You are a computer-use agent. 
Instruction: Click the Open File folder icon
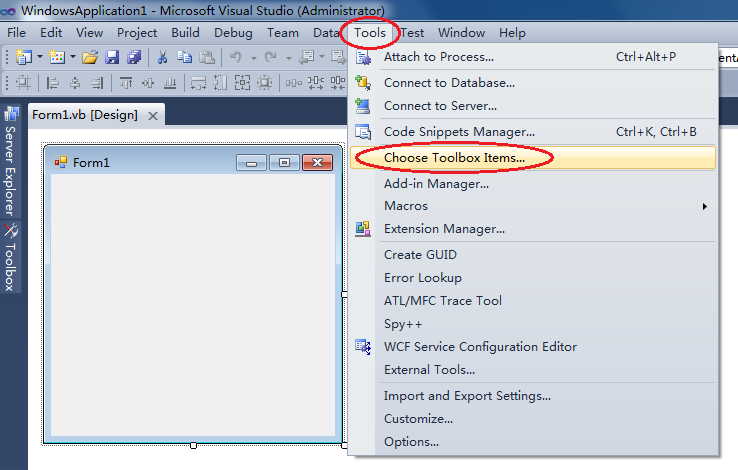tap(90, 57)
